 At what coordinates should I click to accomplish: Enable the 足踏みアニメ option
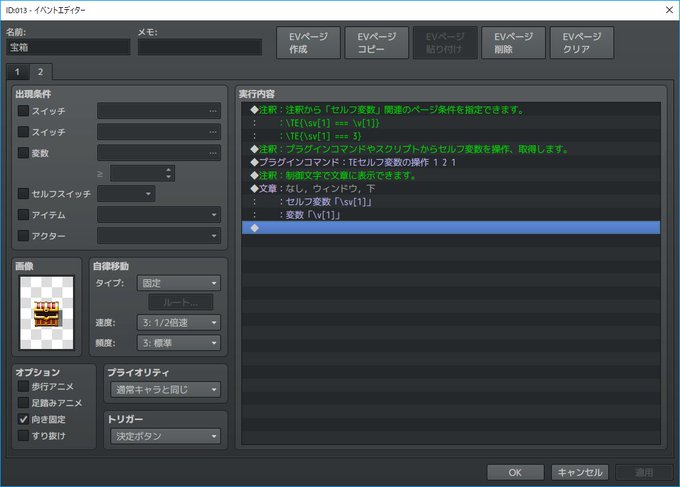tap(23, 402)
